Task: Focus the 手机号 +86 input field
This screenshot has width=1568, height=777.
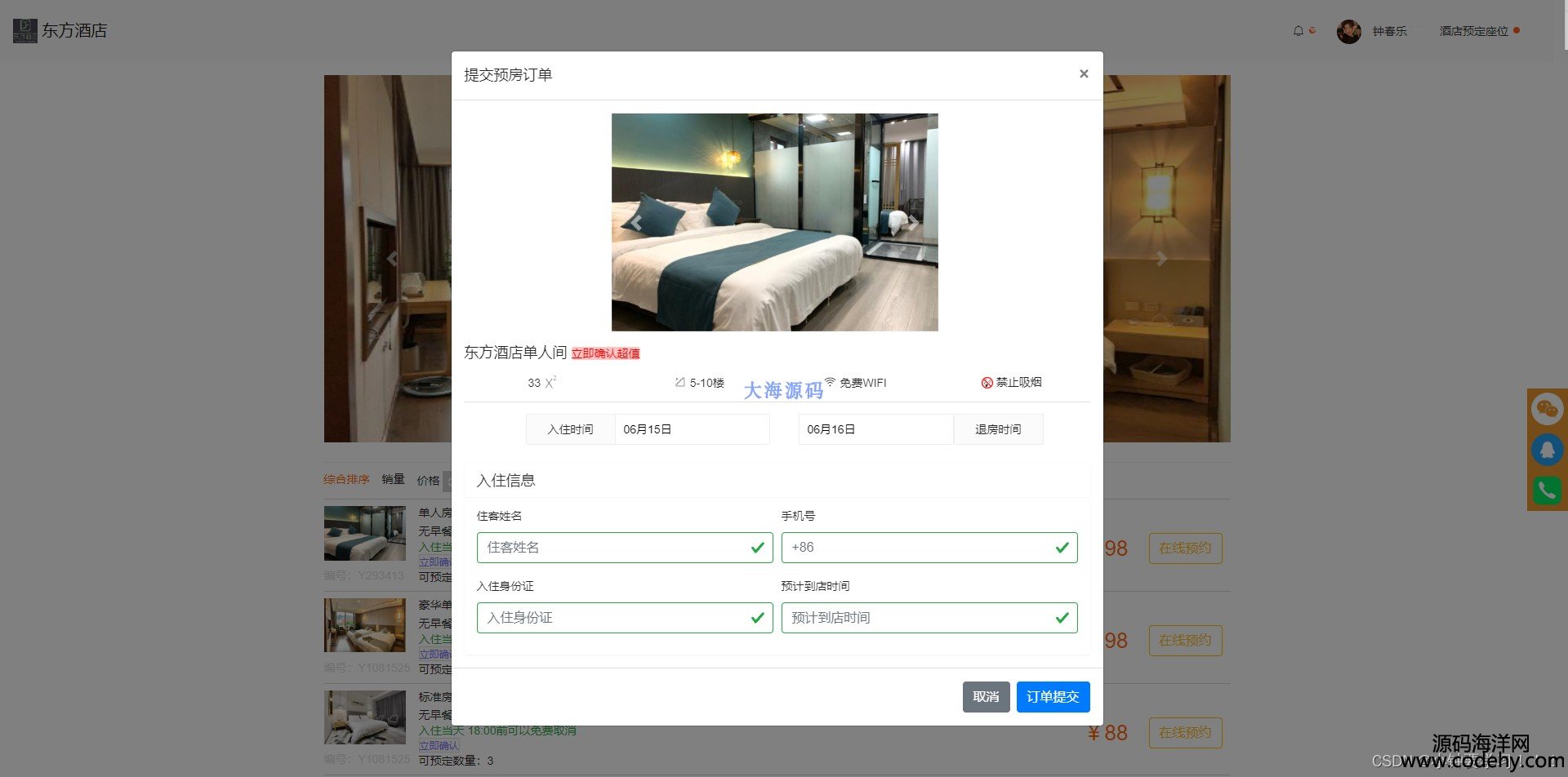Action: click(929, 548)
